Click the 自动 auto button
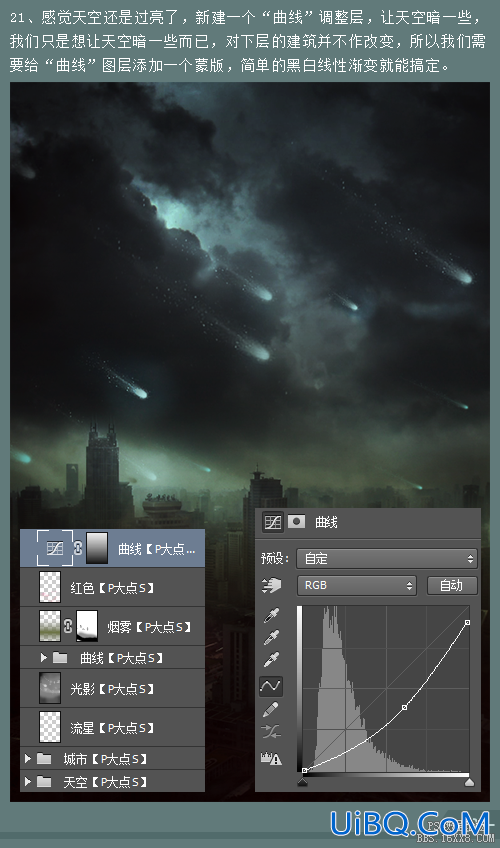 (452, 585)
